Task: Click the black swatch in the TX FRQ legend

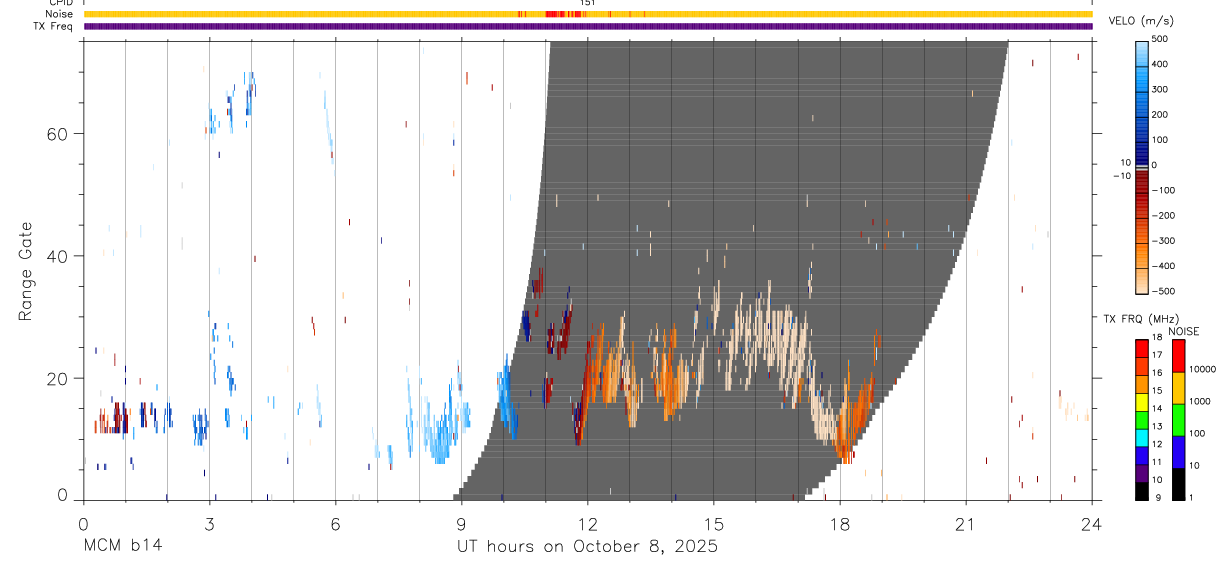Action: point(1142,490)
